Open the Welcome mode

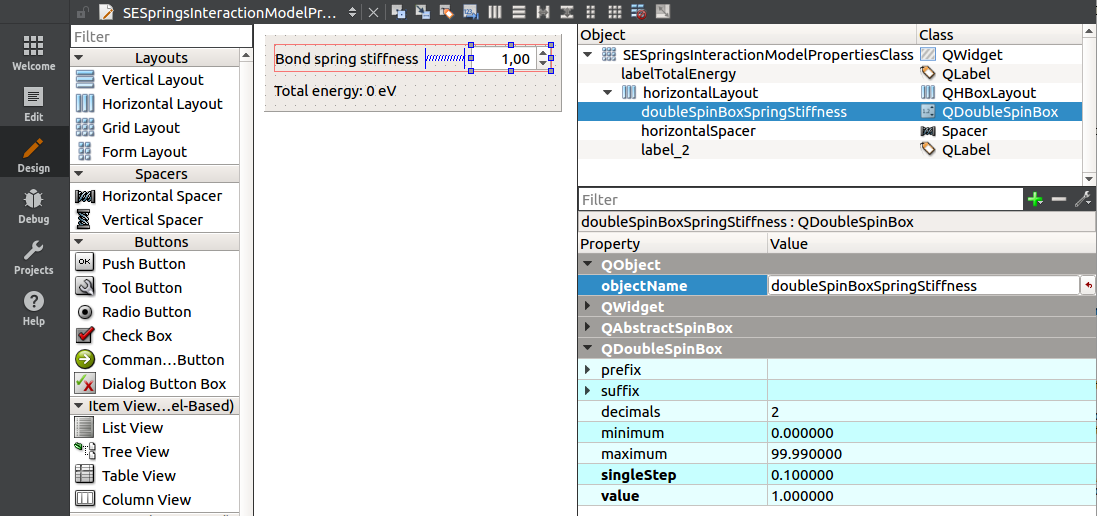pos(33,53)
